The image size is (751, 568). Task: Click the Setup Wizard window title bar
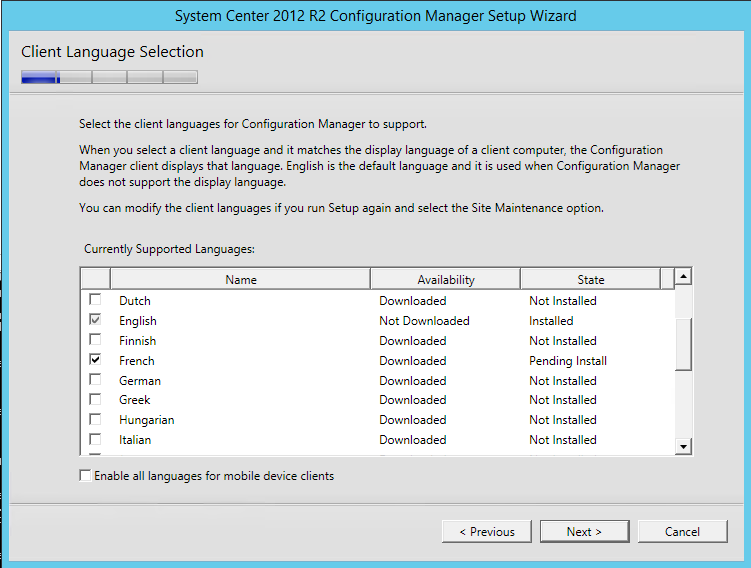click(x=376, y=16)
